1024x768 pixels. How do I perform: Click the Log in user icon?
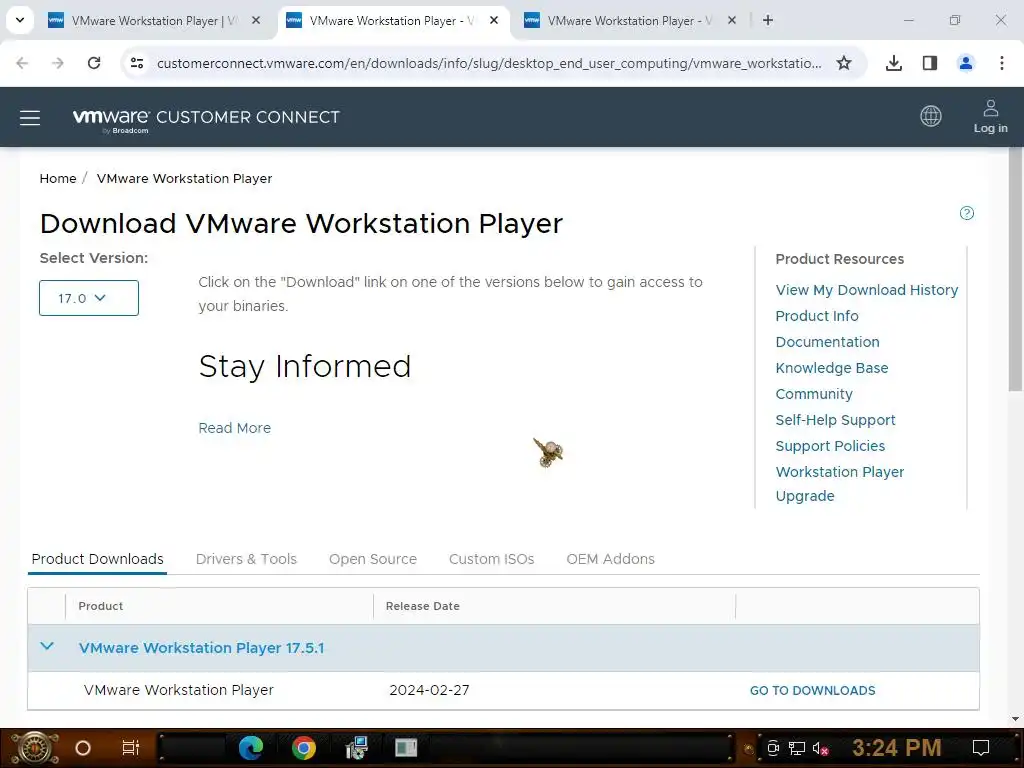point(990,116)
